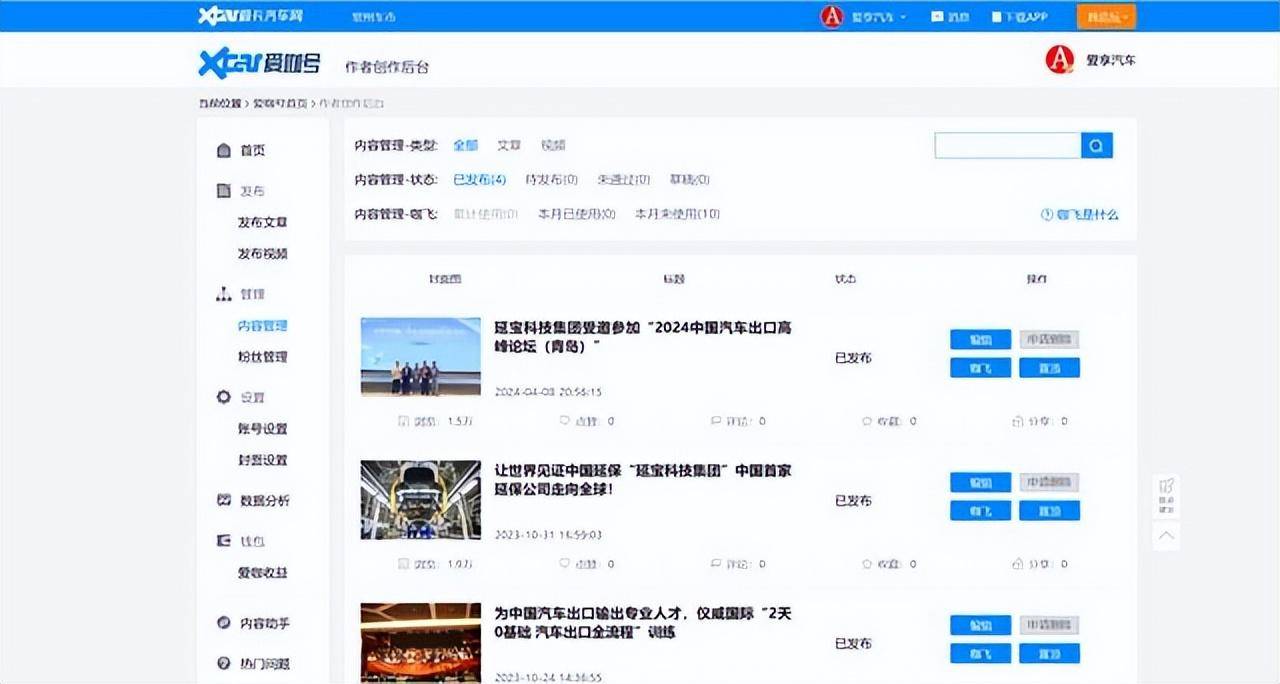Click the 设置 gear icon in sidebar
Image resolution: width=1280 pixels, height=684 pixels.
[224, 397]
